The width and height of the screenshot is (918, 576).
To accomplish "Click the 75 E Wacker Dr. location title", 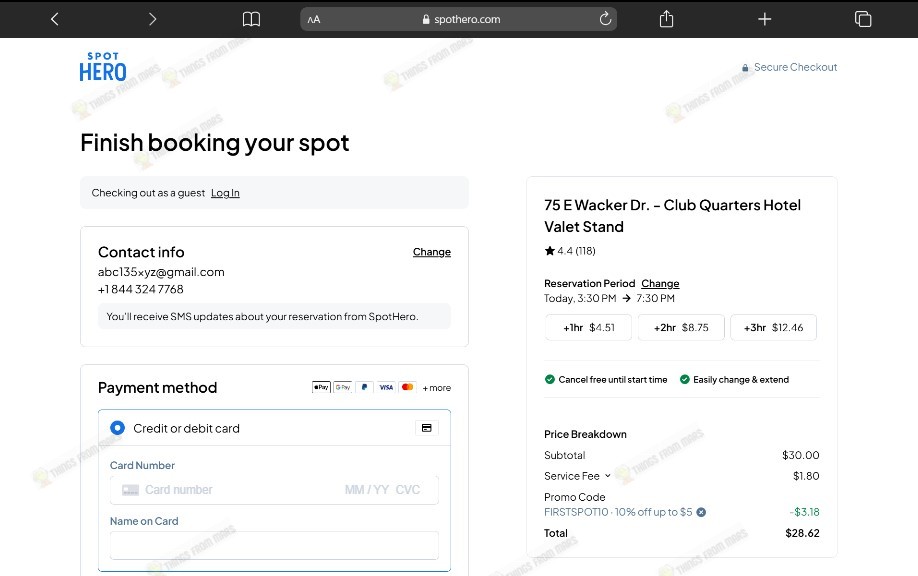I will [x=672, y=216].
